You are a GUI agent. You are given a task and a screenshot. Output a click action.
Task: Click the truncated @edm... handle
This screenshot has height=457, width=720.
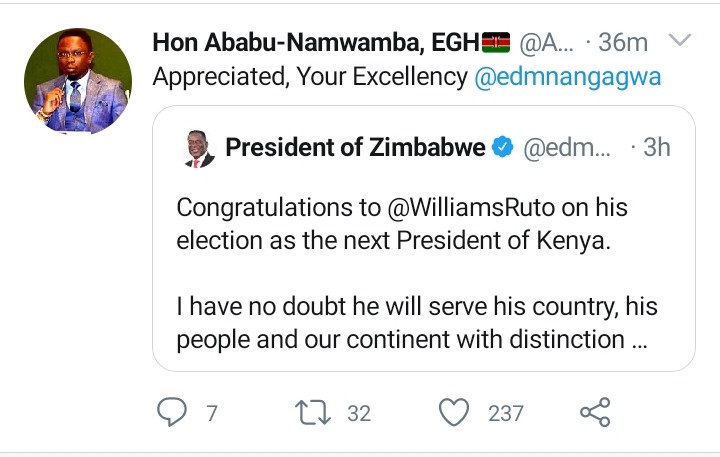tap(567, 148)
